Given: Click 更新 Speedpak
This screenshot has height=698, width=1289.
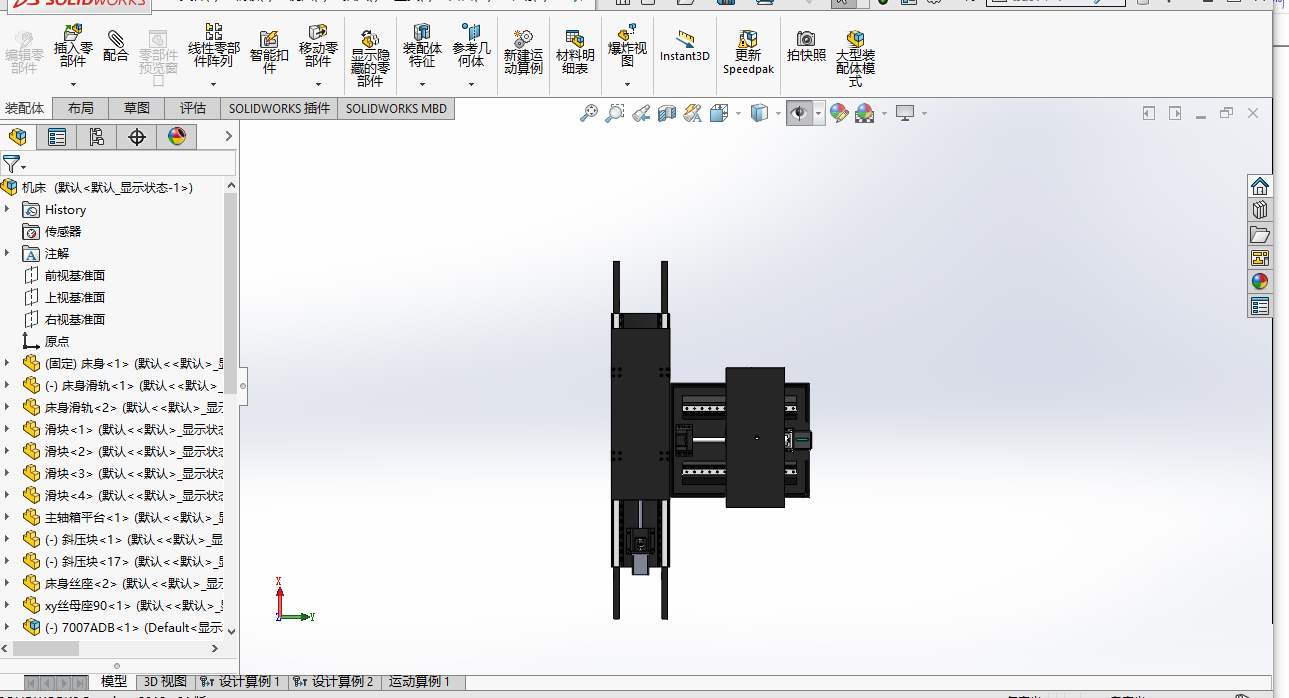Looking at the screenshot, I should [x=748, y=52].
